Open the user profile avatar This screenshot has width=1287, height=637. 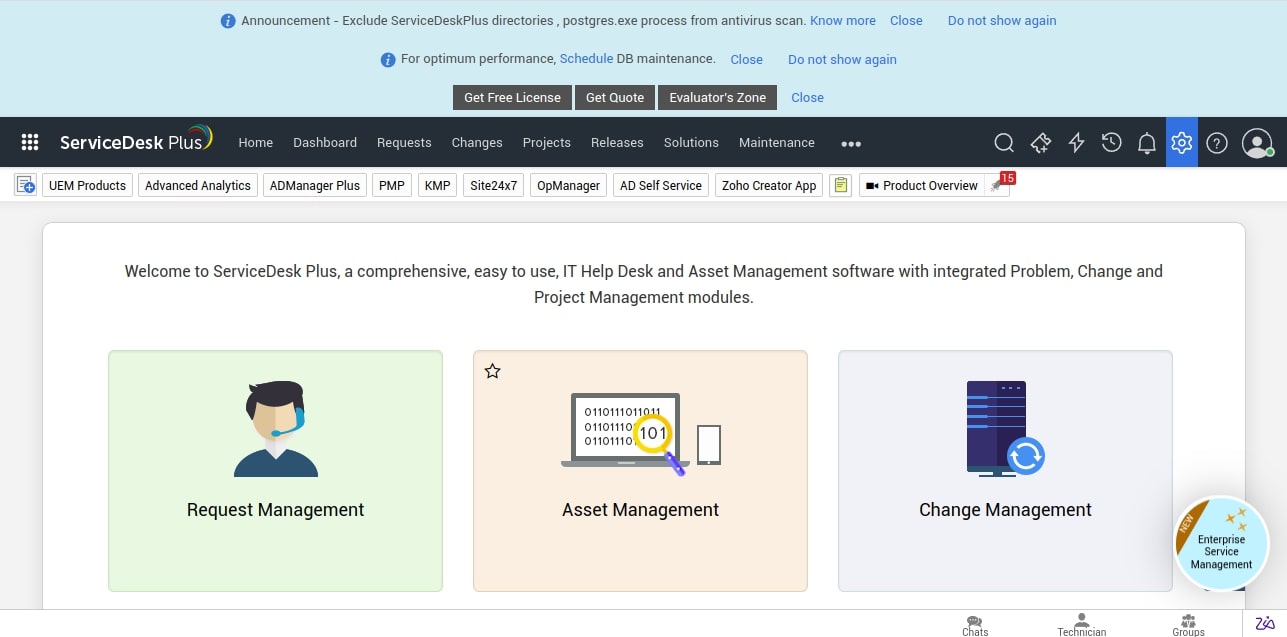coord(1257,143)
